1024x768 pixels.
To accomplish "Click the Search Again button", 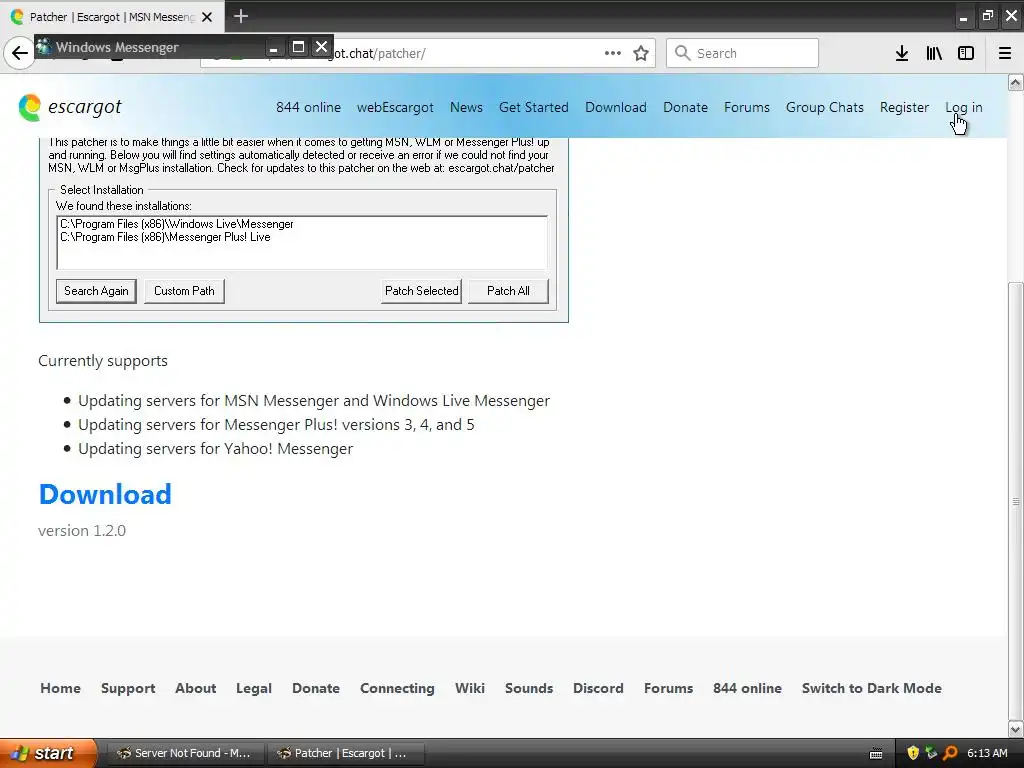I will pyautogui.click(x=96, y=291).
